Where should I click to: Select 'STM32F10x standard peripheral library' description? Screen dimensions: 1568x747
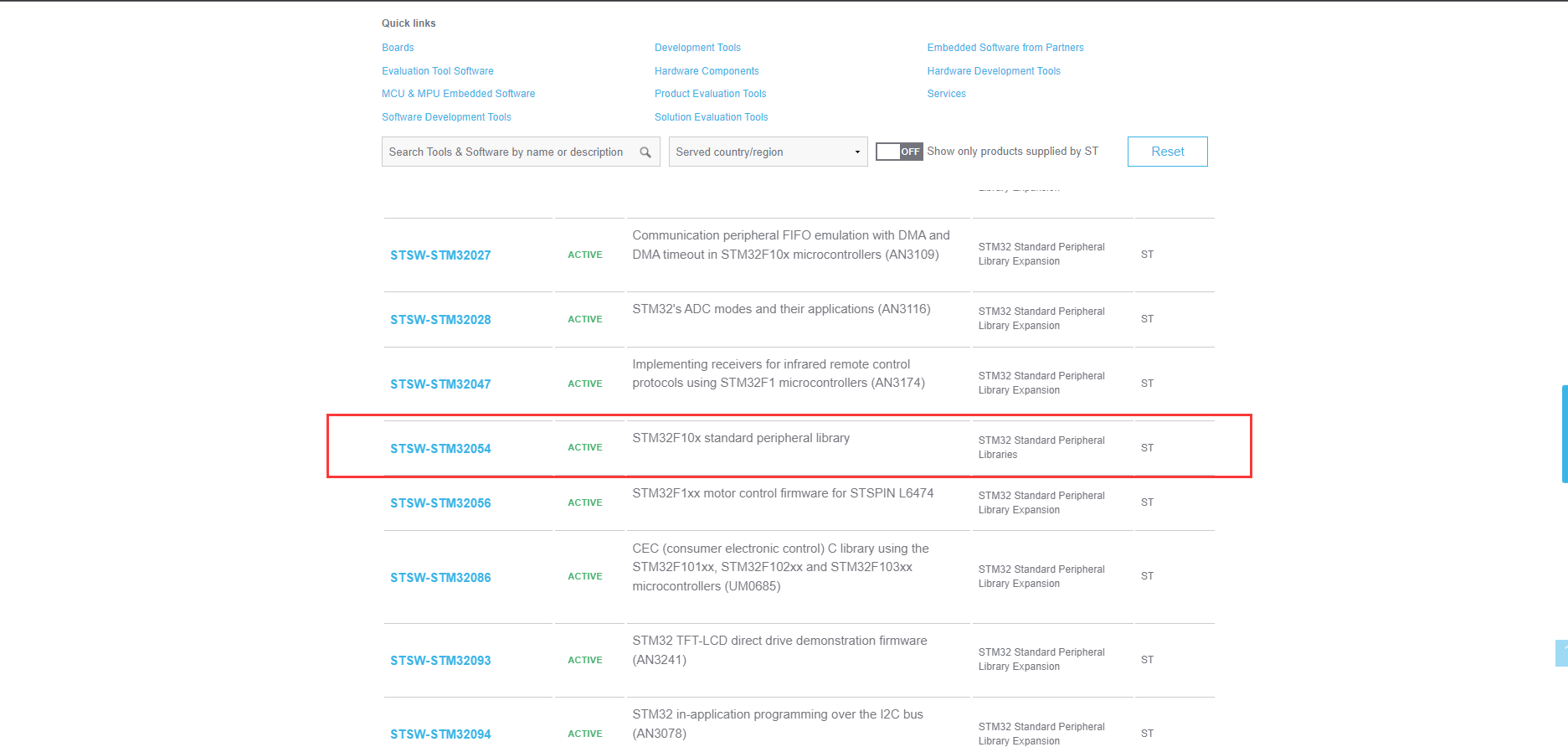[741, 438]
